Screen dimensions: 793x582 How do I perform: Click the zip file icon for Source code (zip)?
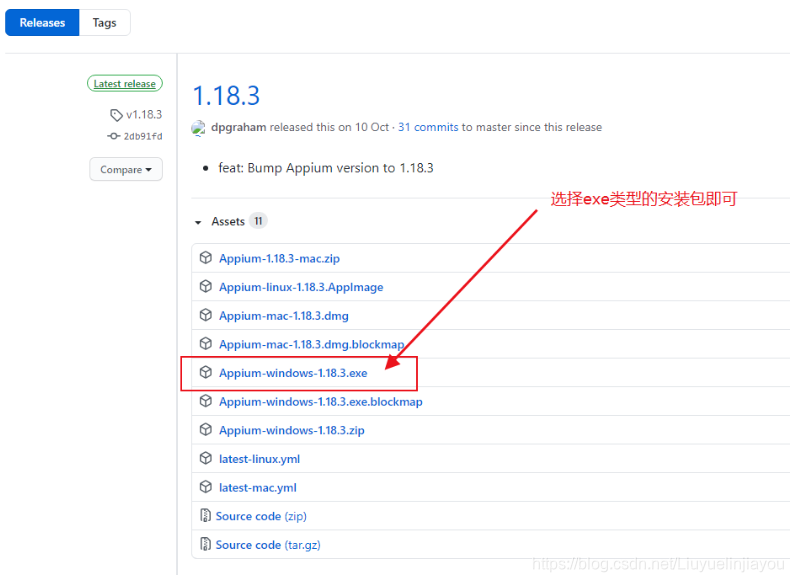coord(205,516)
